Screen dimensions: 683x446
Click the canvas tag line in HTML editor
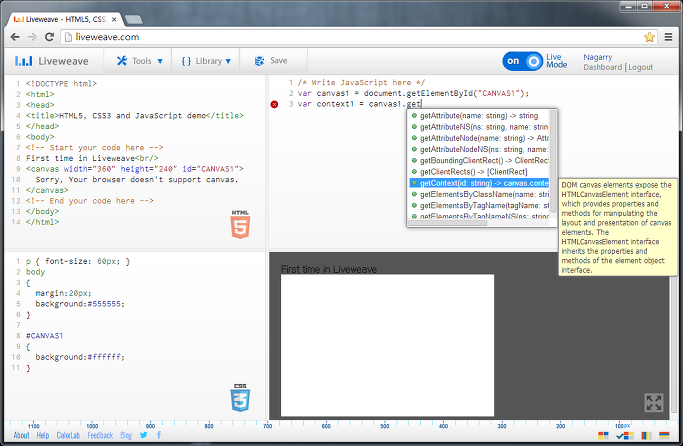(135, 169)
